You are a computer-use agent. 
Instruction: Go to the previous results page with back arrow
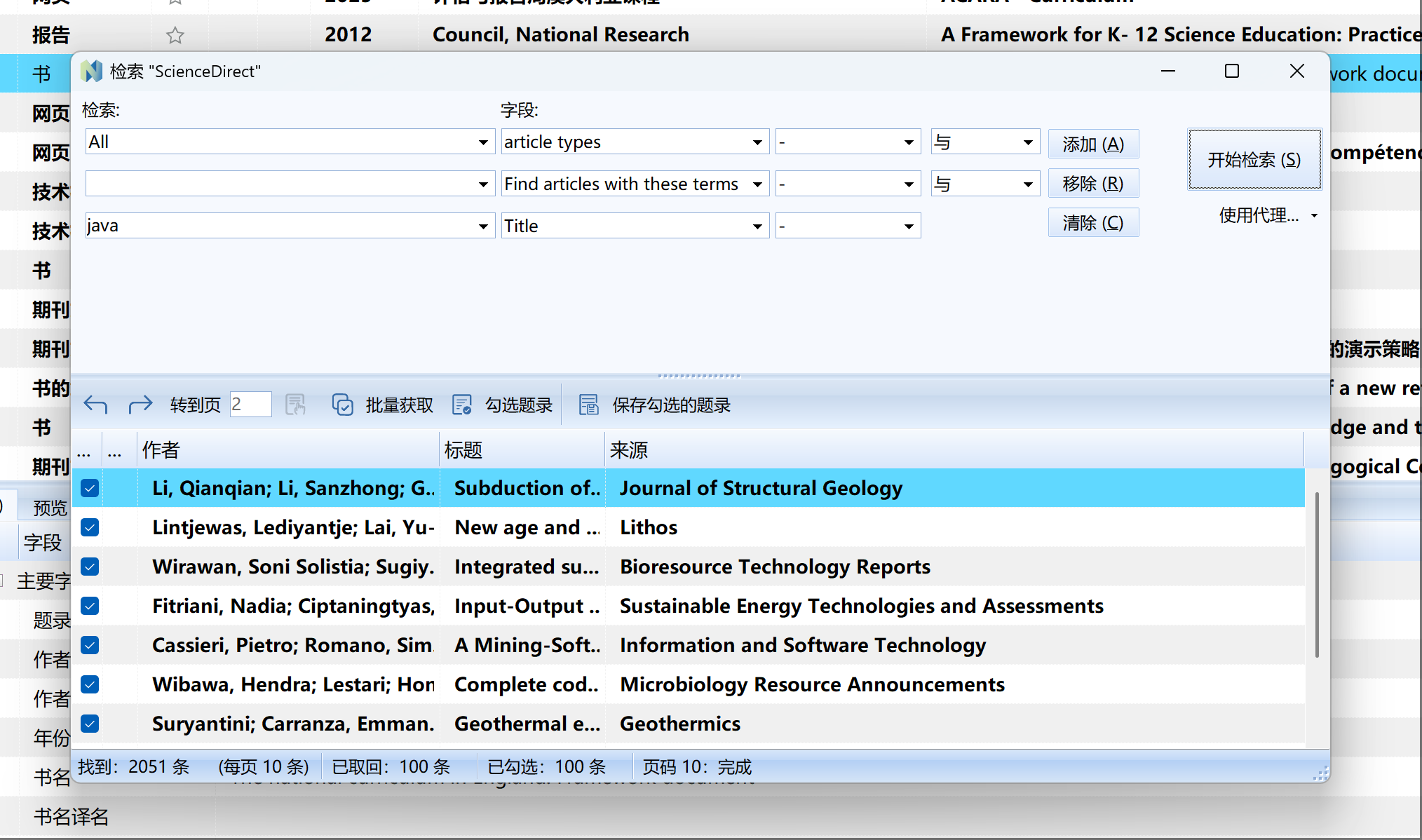click(95, 405)
